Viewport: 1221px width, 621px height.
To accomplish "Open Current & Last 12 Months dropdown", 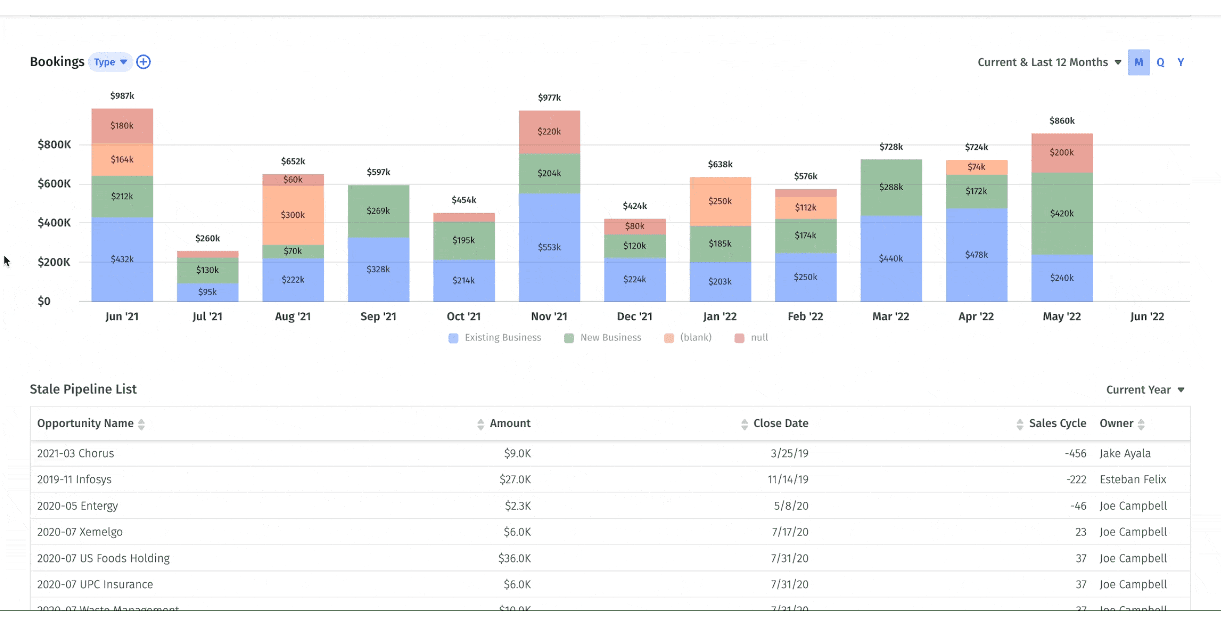I will click(1049, 62).
